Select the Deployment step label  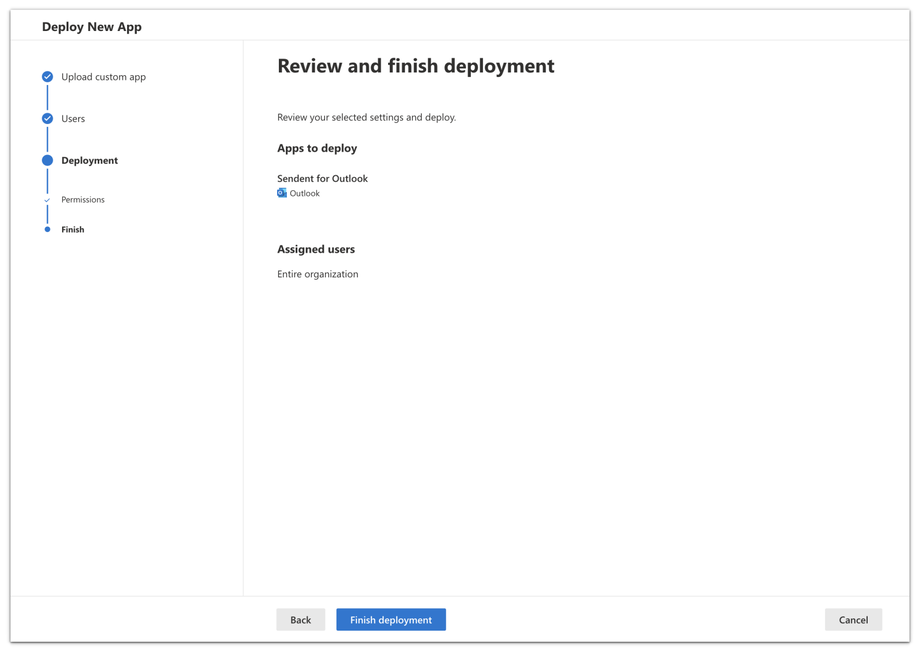click(x=89, y=160)
